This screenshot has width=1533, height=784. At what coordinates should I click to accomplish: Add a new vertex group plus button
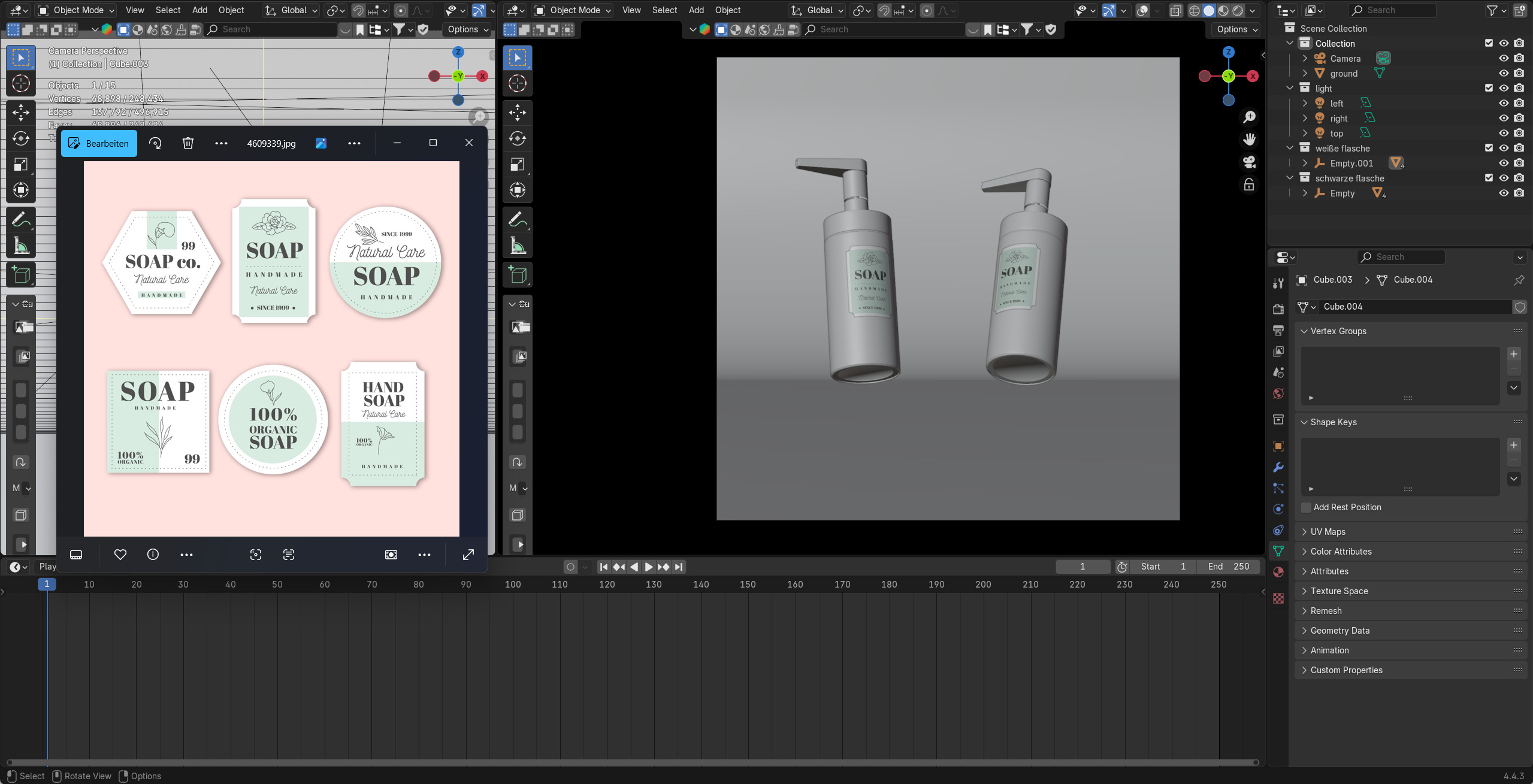[1514, 354]
